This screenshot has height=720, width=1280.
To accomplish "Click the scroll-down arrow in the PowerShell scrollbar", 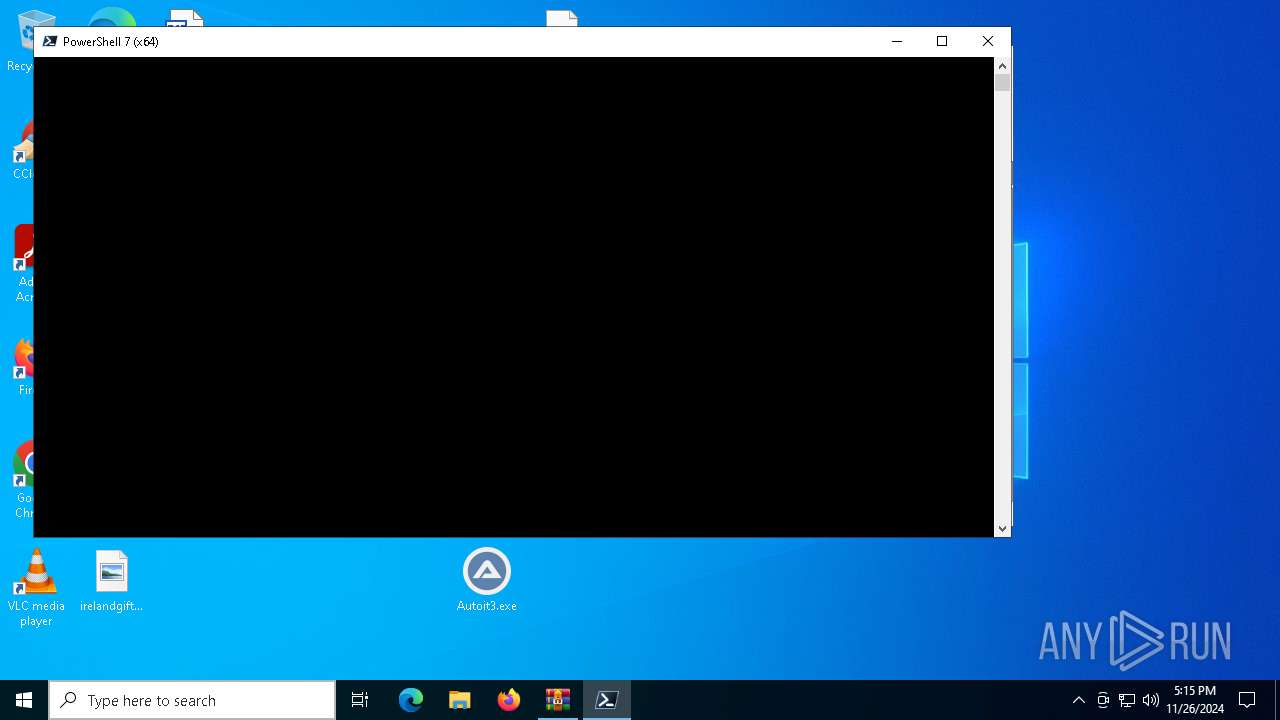I will [x=1002, y=529].
